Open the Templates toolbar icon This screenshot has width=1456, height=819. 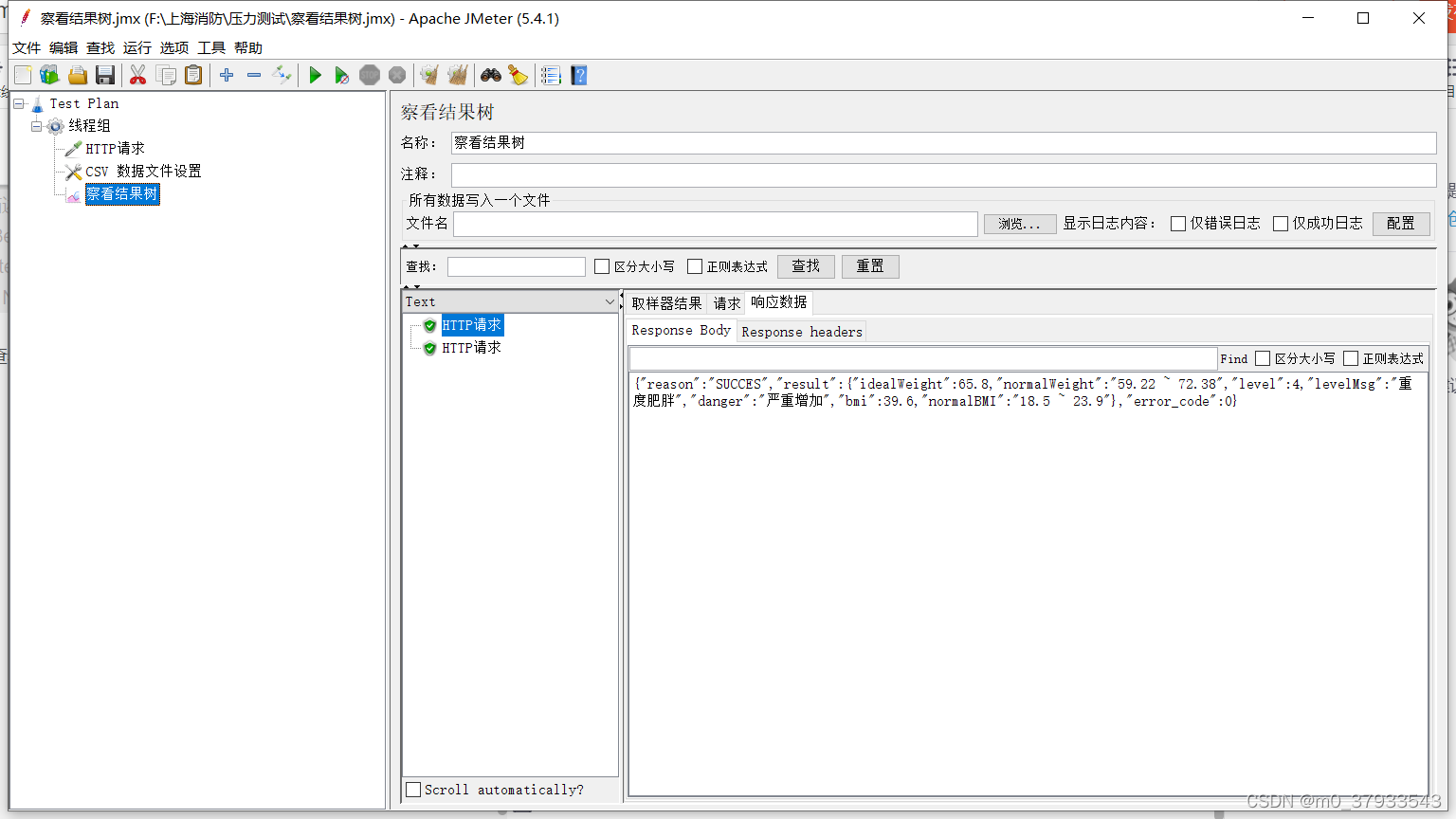pyautogui.click(x=49, y=75)
